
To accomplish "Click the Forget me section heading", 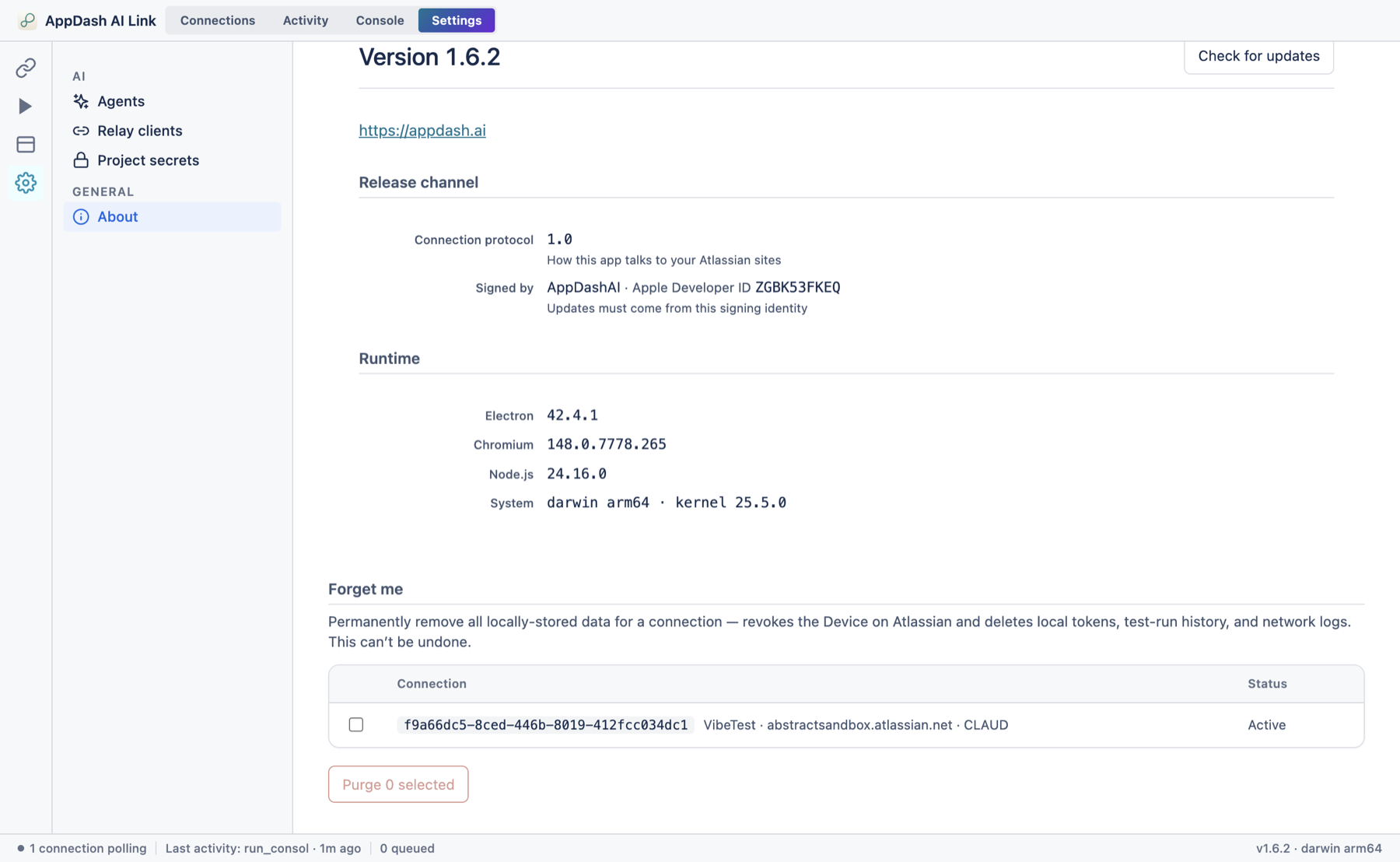I will [x=366, y=589].
